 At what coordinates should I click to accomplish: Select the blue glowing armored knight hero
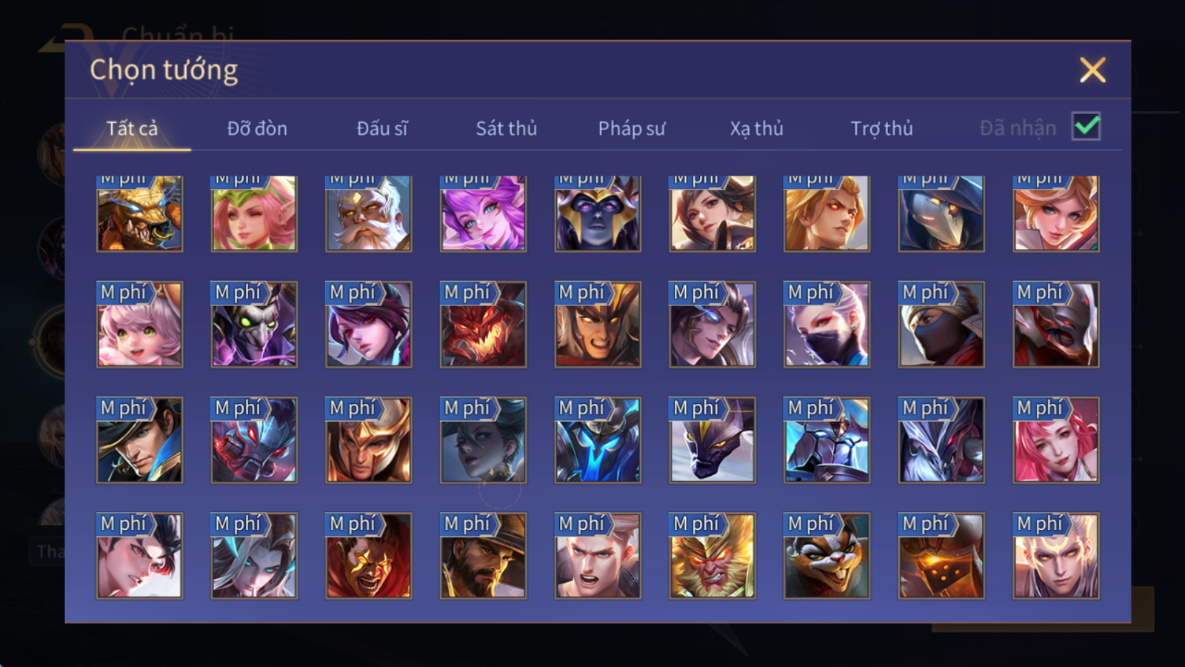598,440
